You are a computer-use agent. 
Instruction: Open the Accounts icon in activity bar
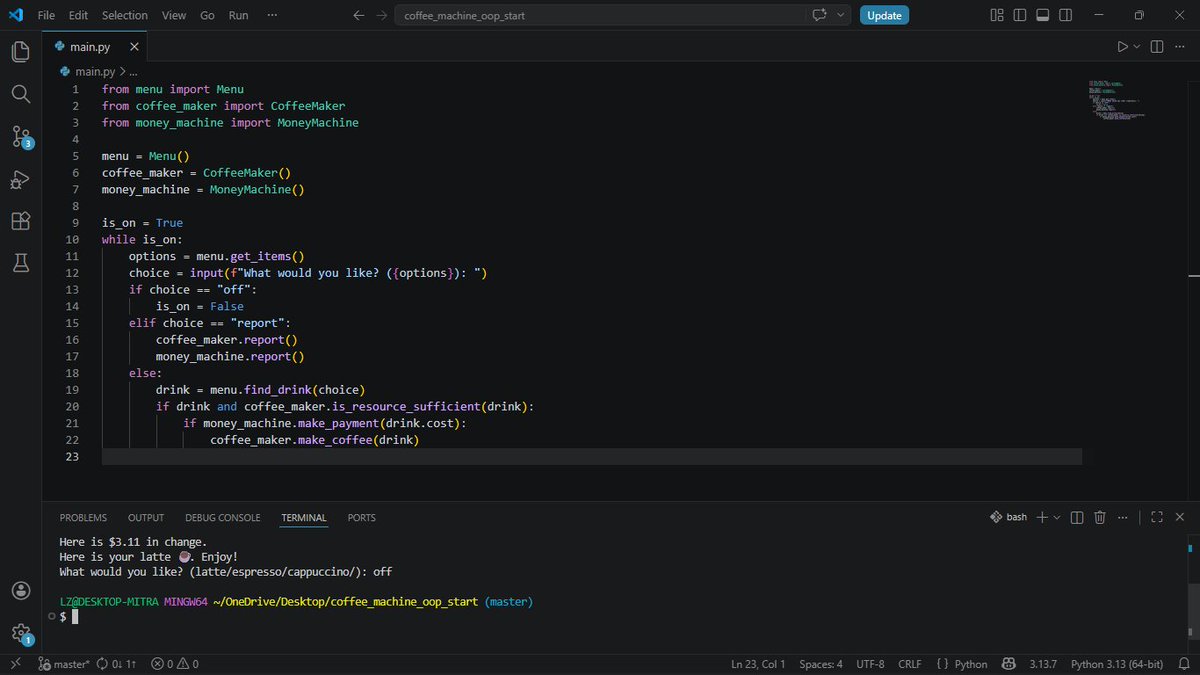click(21, 591)
